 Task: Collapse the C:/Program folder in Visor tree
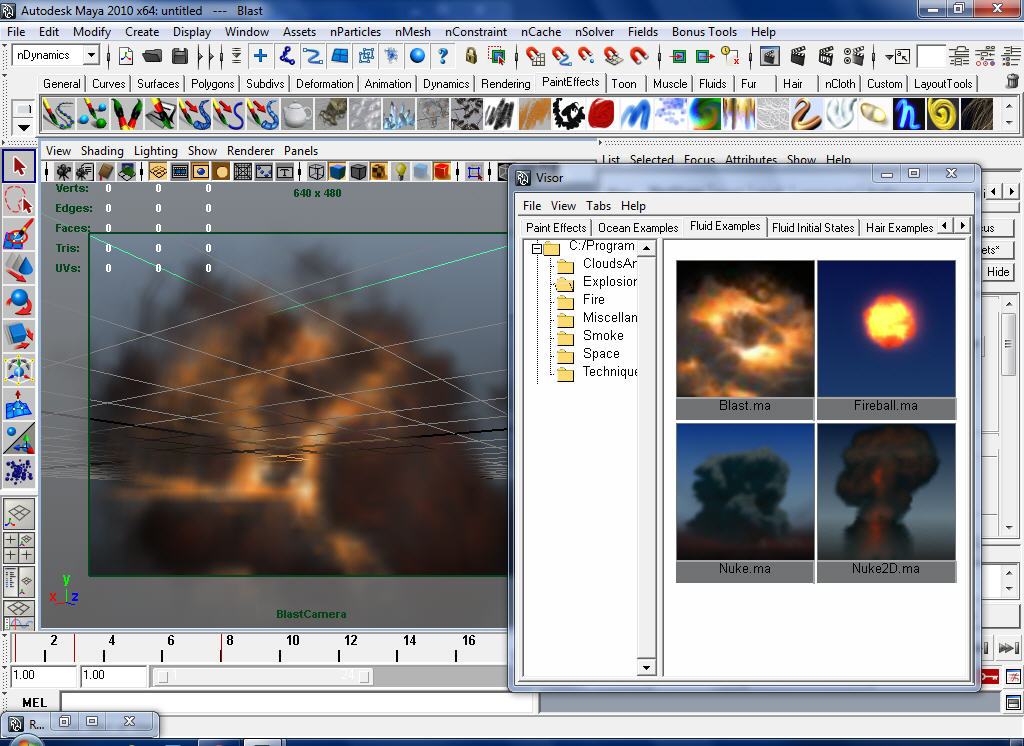pyautogui.click(x=537, y=248)
